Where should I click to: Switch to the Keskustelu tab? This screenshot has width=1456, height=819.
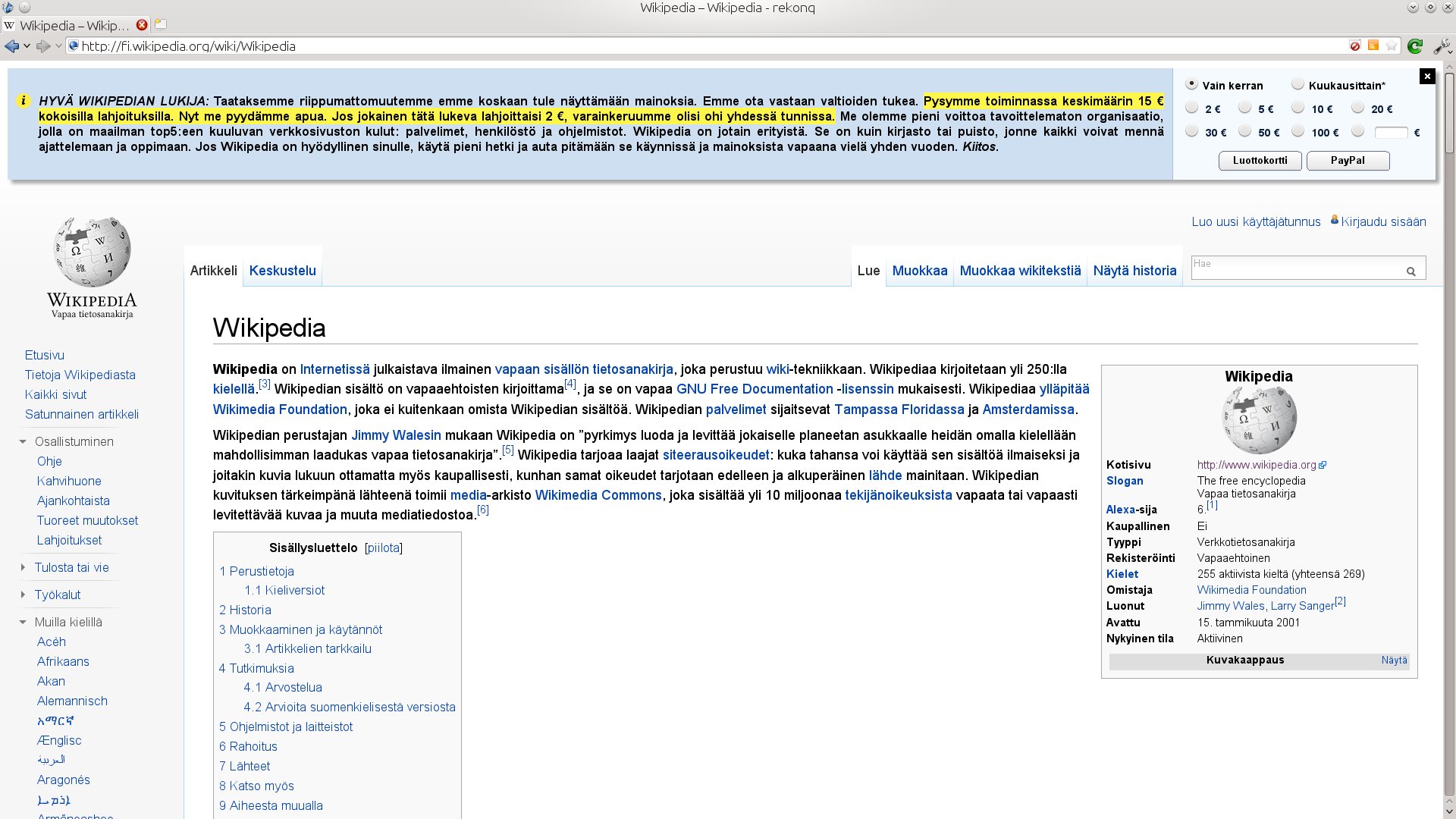coord(282,271)
